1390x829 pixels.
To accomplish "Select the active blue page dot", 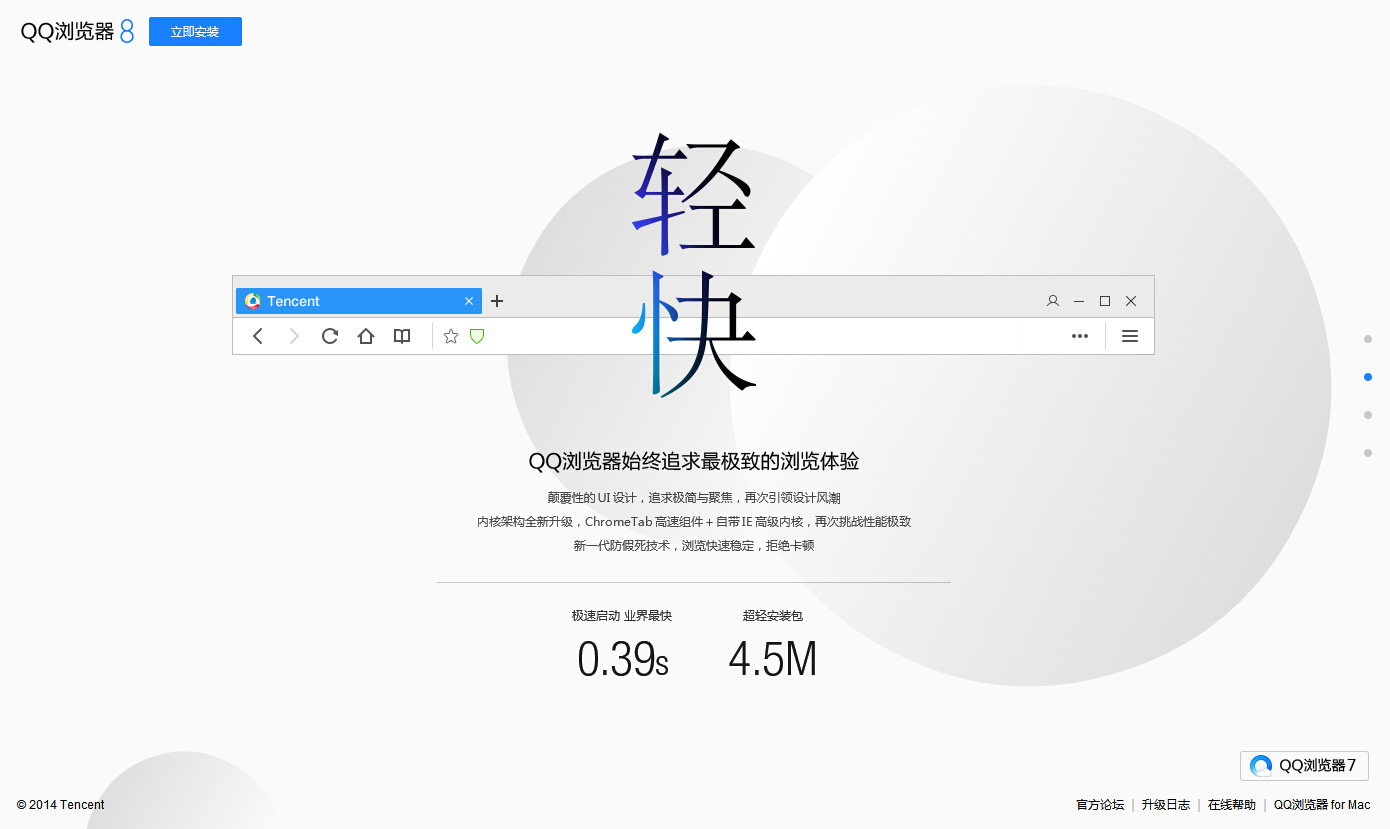I will point(1368,377).
